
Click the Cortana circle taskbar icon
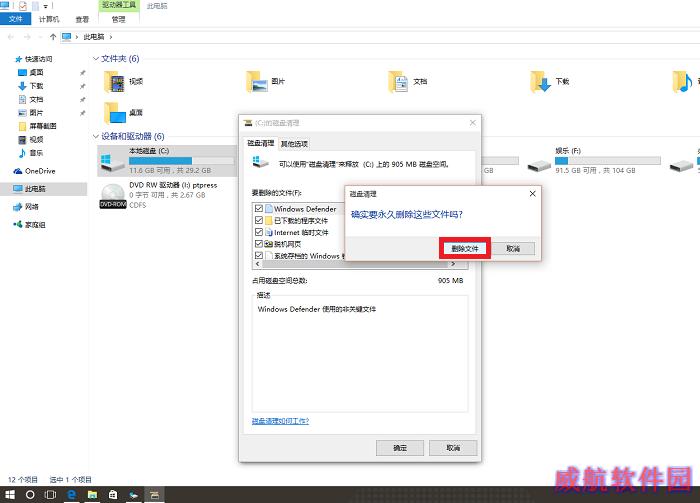[x=30, y=495]
